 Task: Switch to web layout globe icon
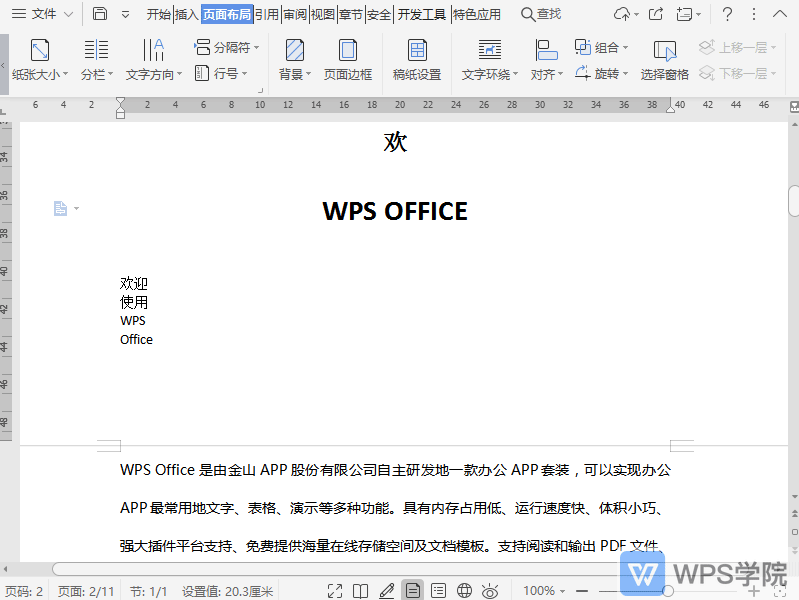[x=464, y=591]
